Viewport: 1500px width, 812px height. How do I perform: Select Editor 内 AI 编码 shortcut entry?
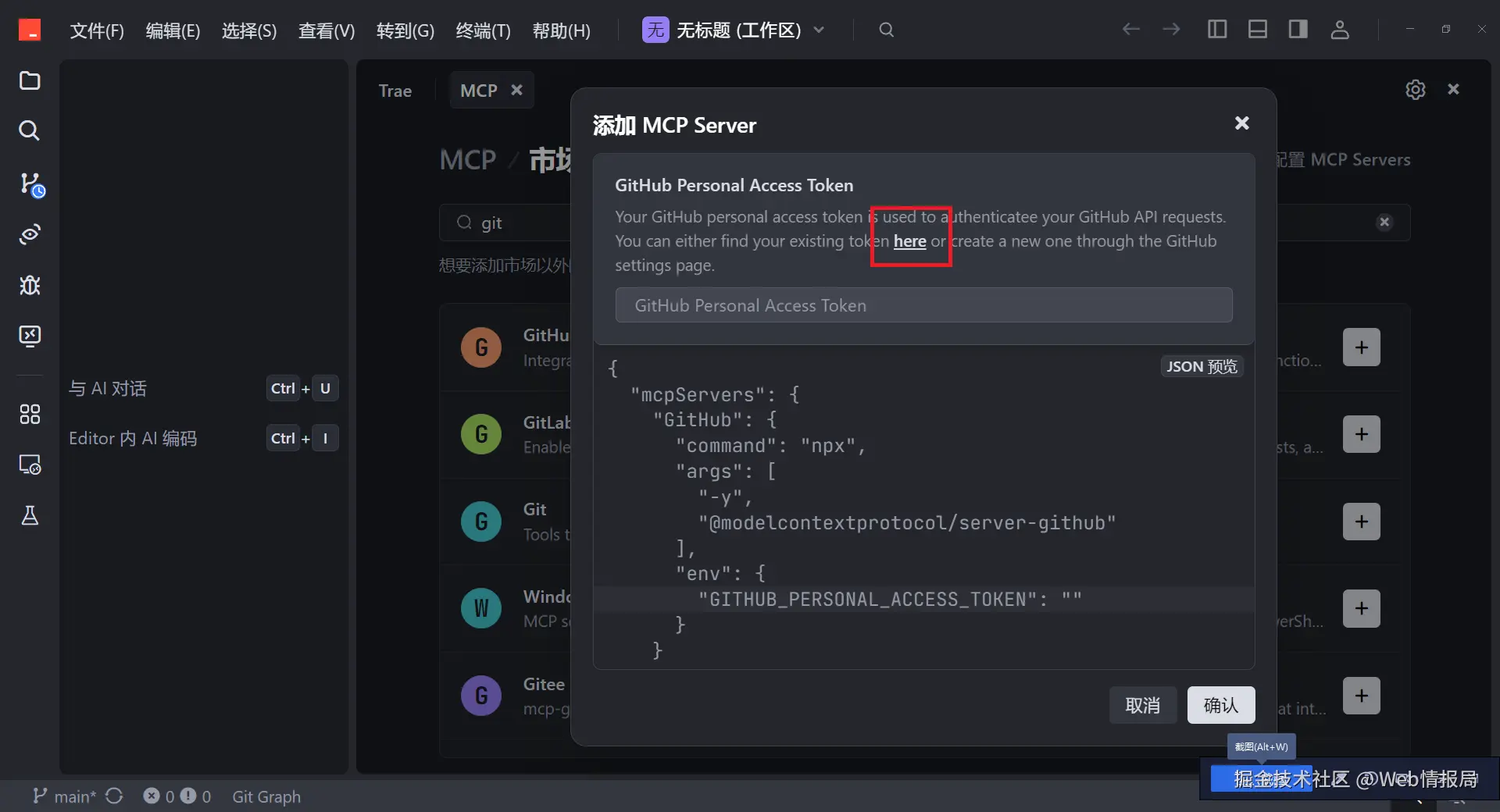click(203, 438)
